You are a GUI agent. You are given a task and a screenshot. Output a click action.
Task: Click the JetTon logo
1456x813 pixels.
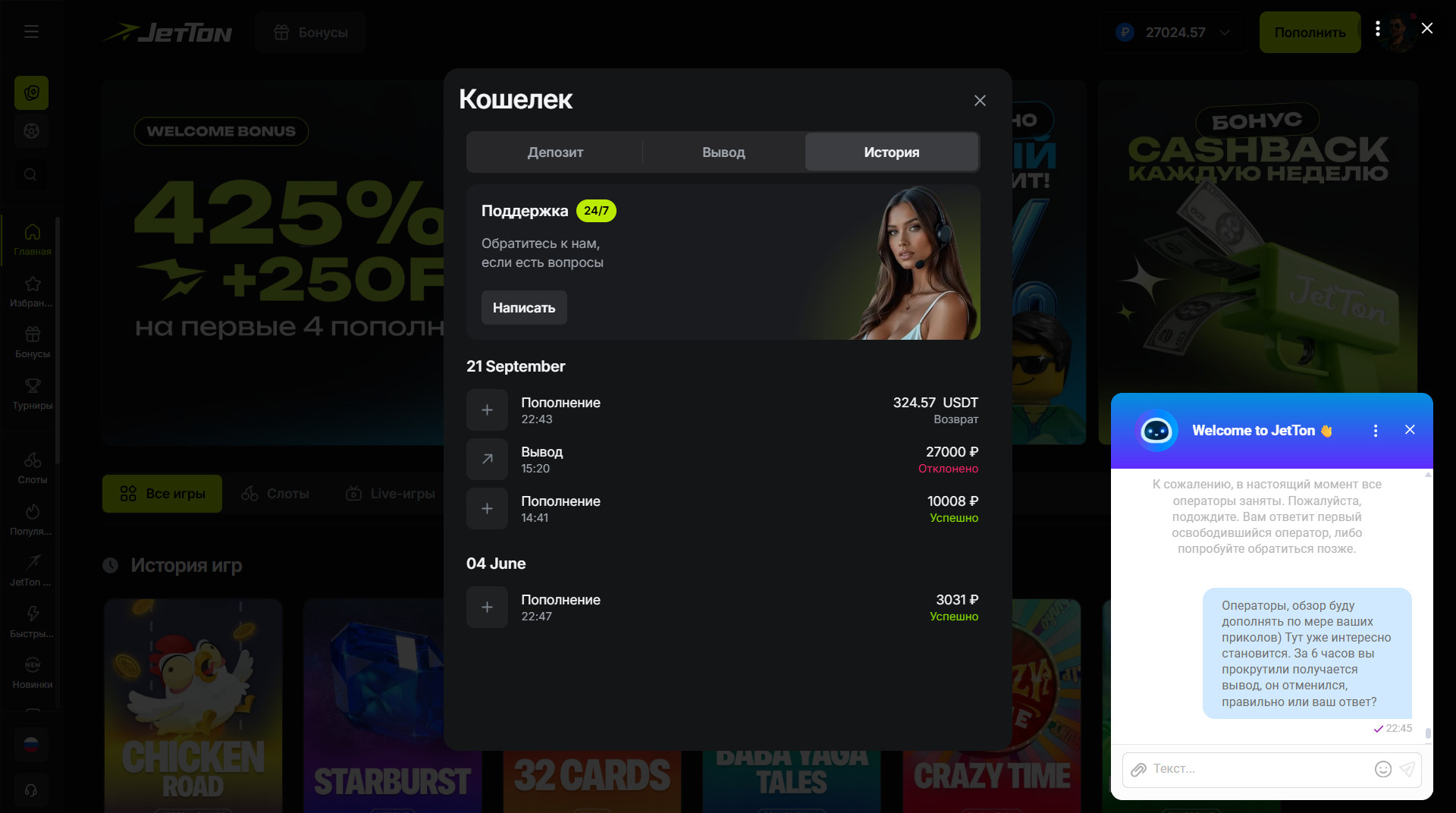pyautogui.click(x=168, y=32)
